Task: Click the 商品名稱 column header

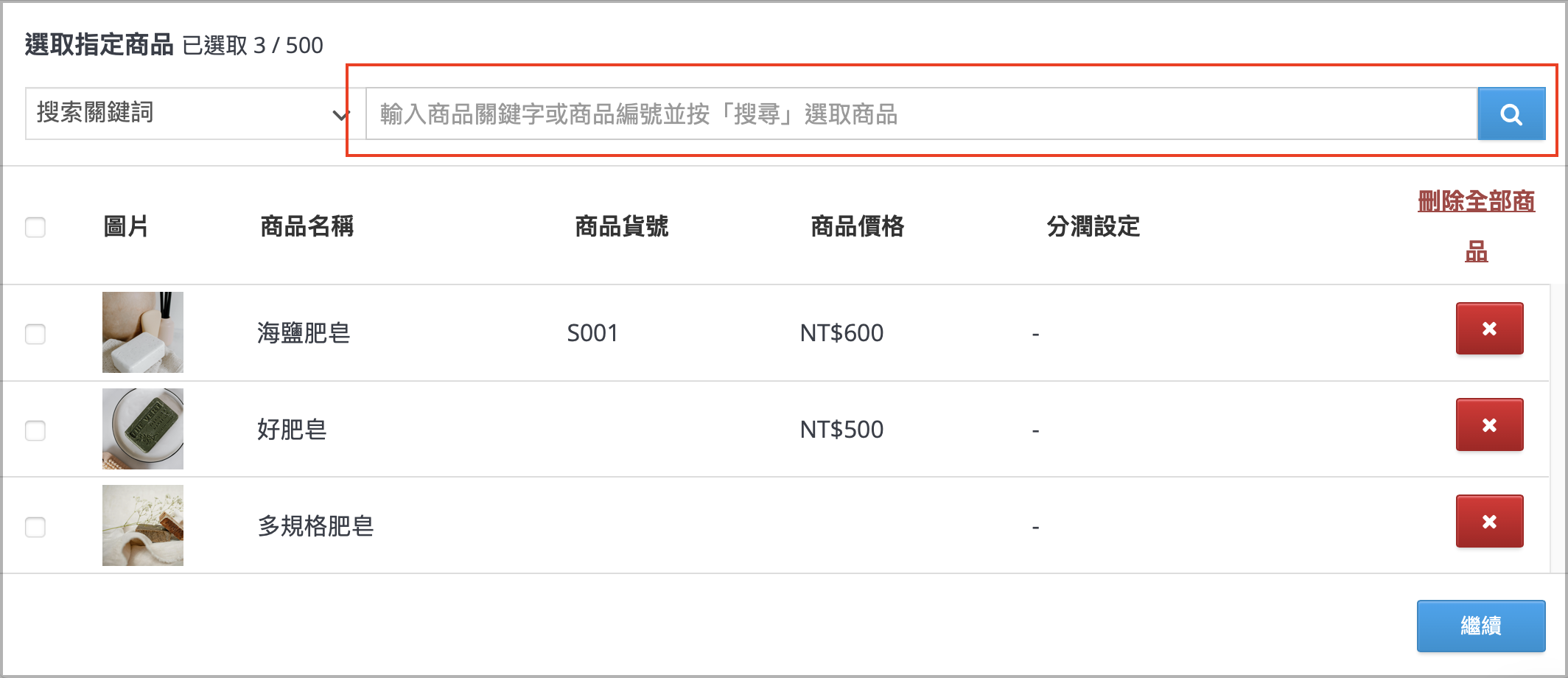Action: (x=307, y=226)
